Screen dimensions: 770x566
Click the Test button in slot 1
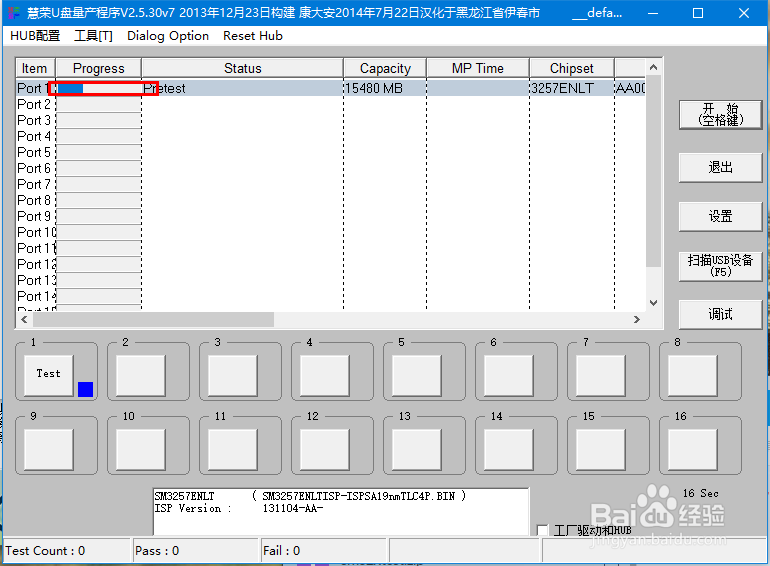[x=49, y=375]
